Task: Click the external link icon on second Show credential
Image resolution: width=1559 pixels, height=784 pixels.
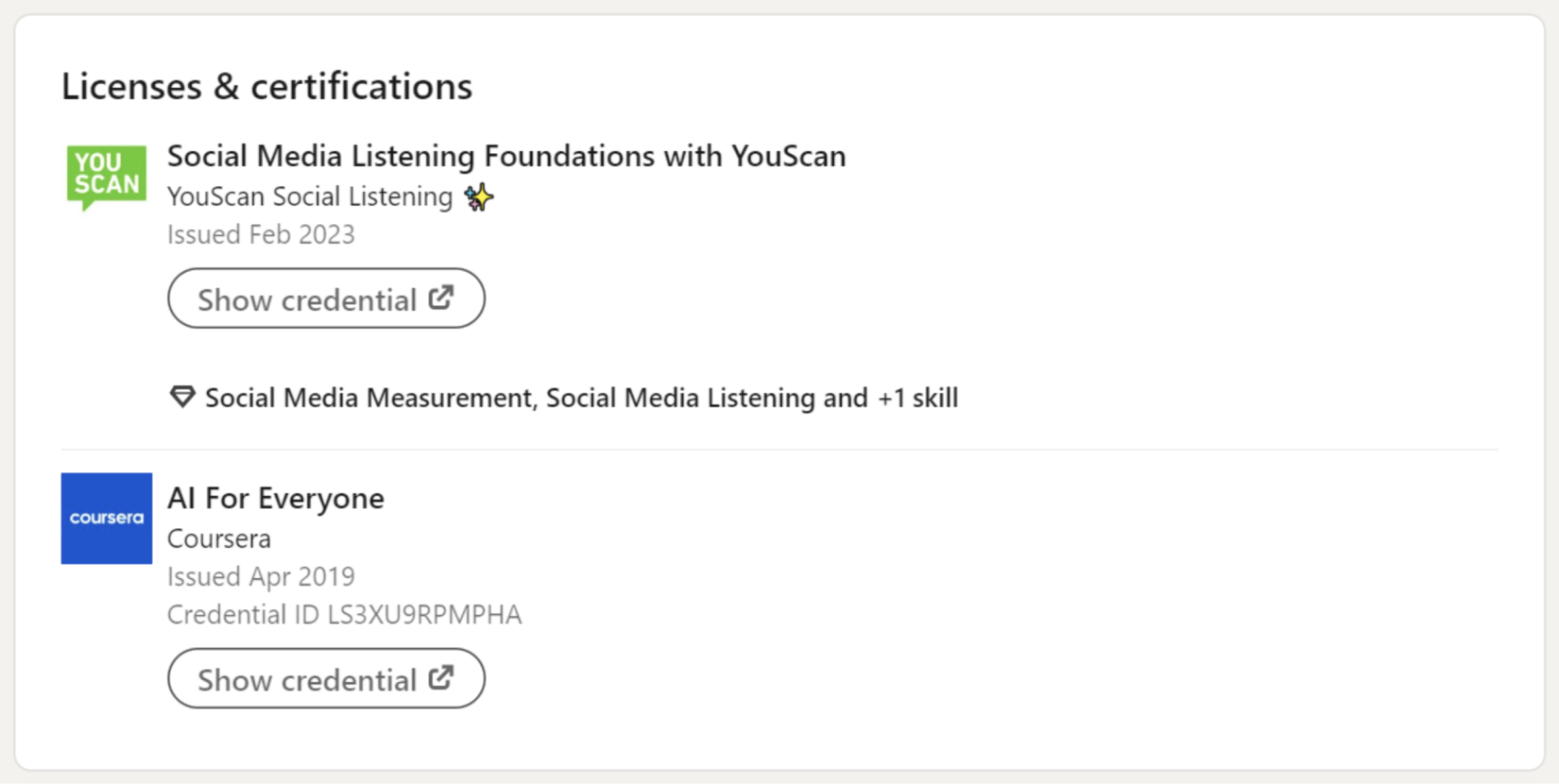Action: pyautogui.click(x=440, y=678)
